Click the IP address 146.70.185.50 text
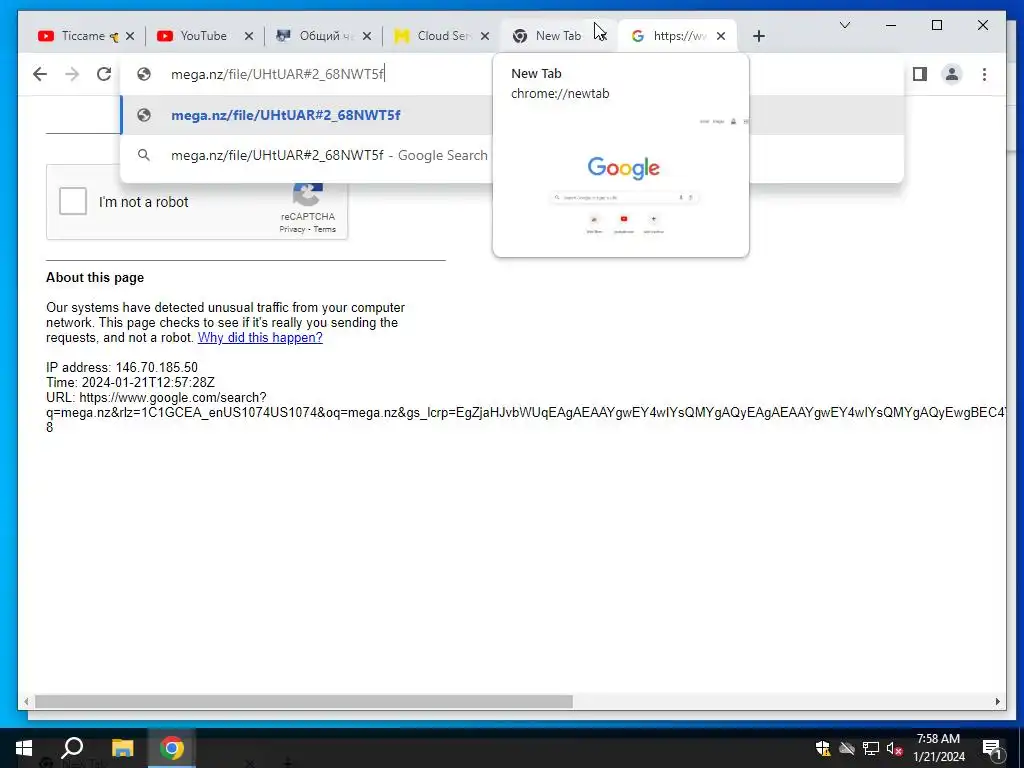Image resolution: width=1024 pixels, height=768 pixels. click(121, 368)
